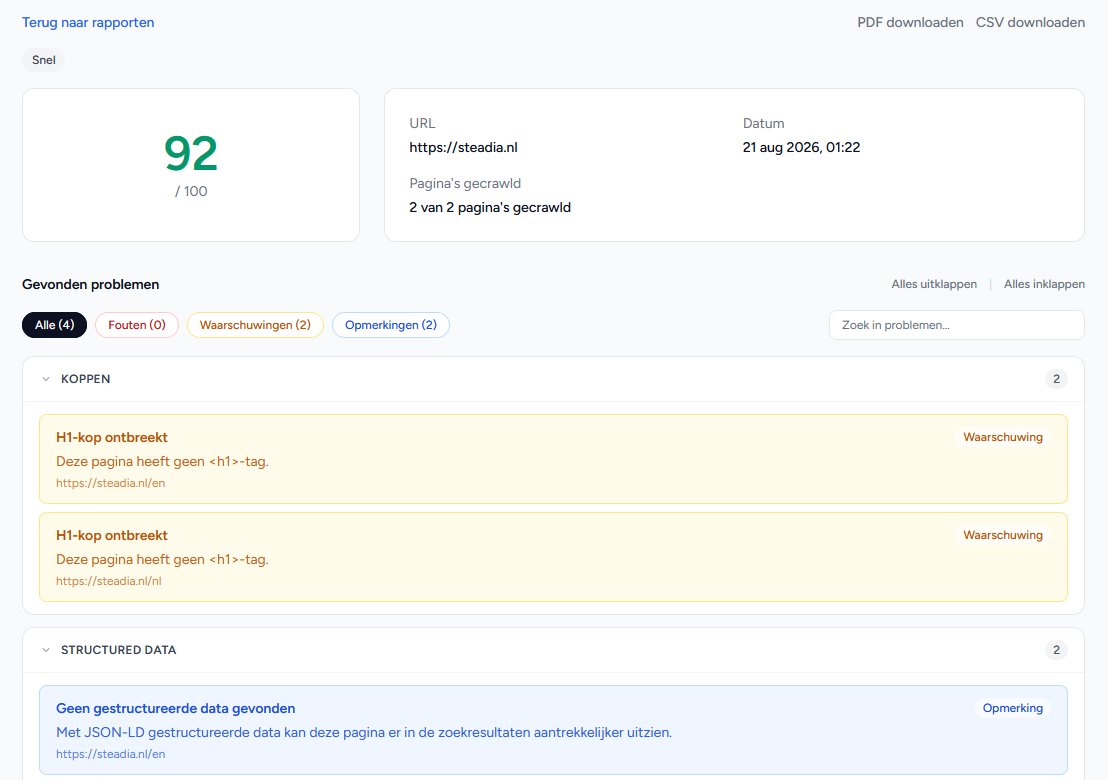Click the STRUCTURED DATA count badge
Image resolution: width=1108 pixels, height=780 pixels.
point(1056,650)
